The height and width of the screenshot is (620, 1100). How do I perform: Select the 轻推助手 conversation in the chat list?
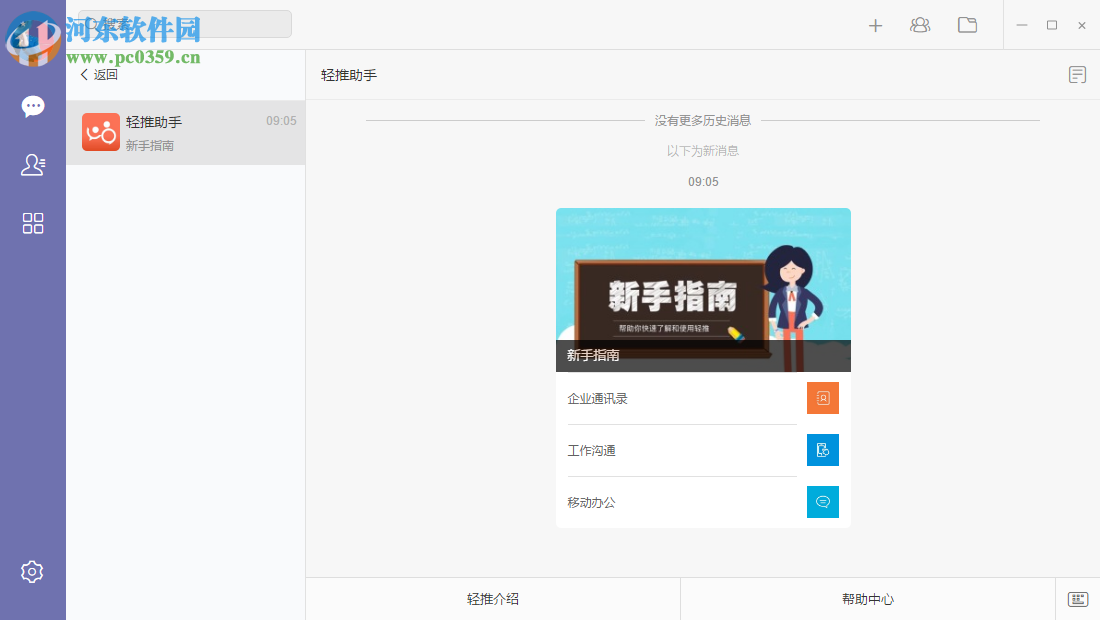[x=185, y=132]
